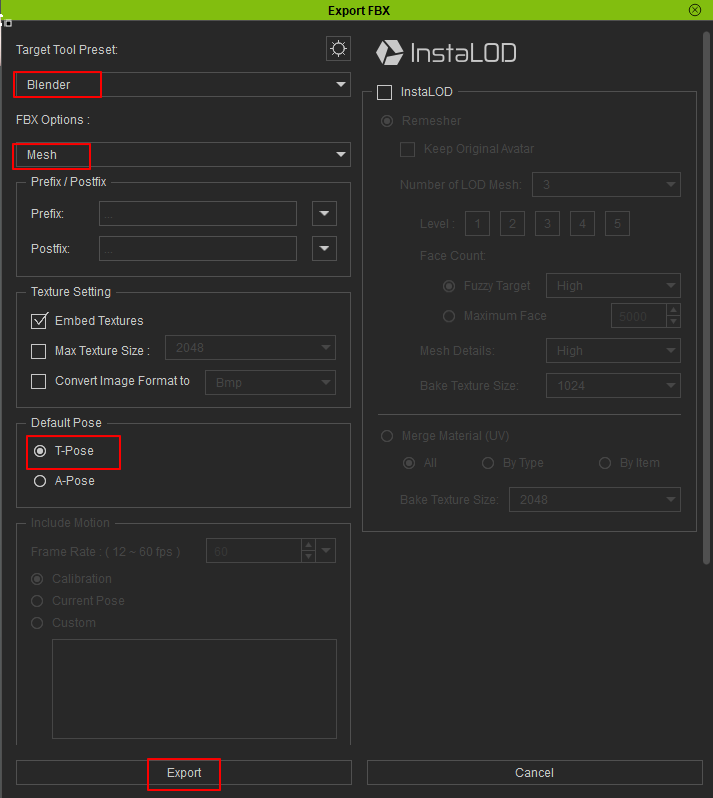
Task: Enable the Max Texture Size checkbox
Action: click(39, 351)
